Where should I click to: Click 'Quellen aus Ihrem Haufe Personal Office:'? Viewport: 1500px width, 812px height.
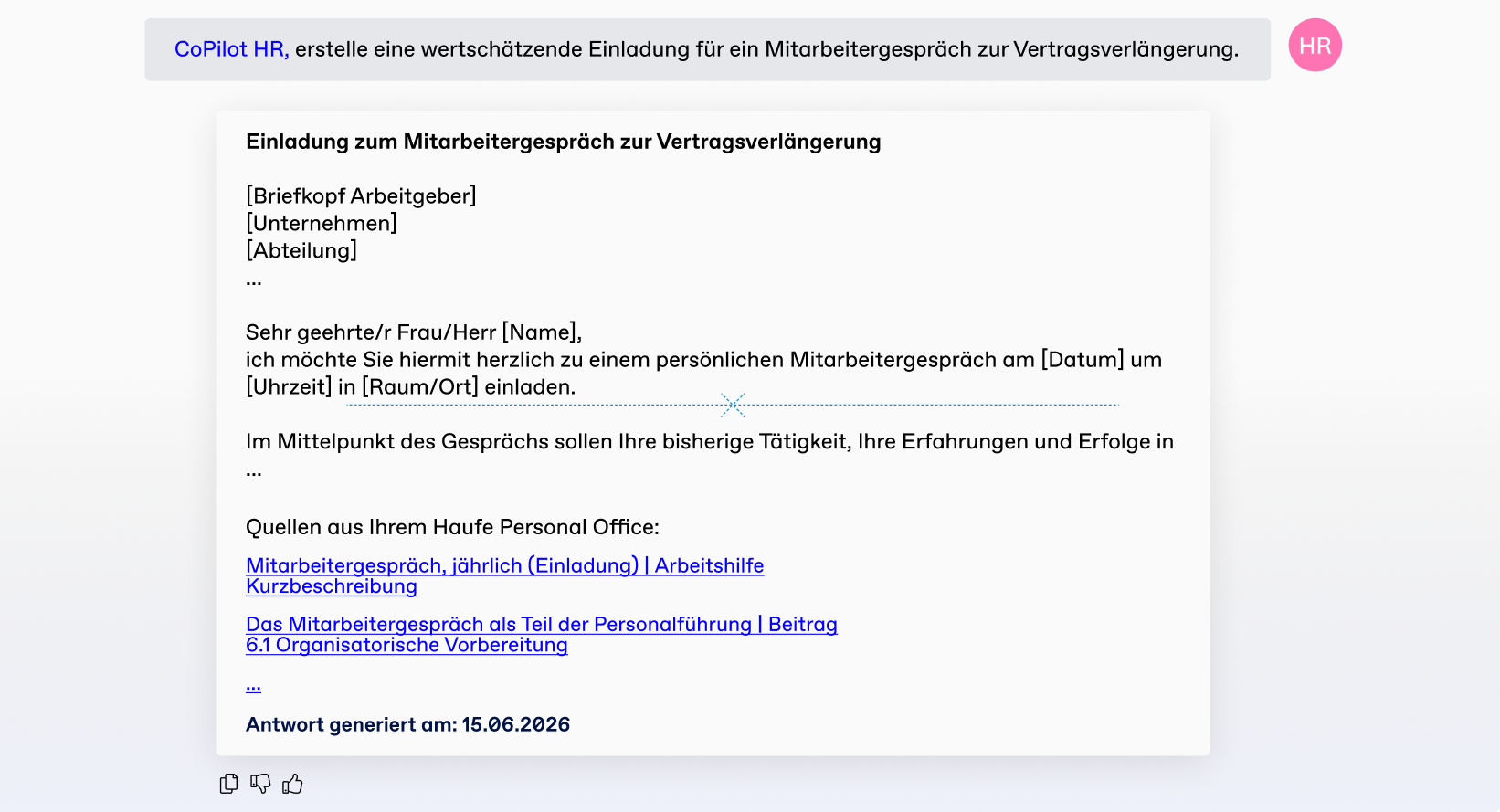click(x=452, y=527)
